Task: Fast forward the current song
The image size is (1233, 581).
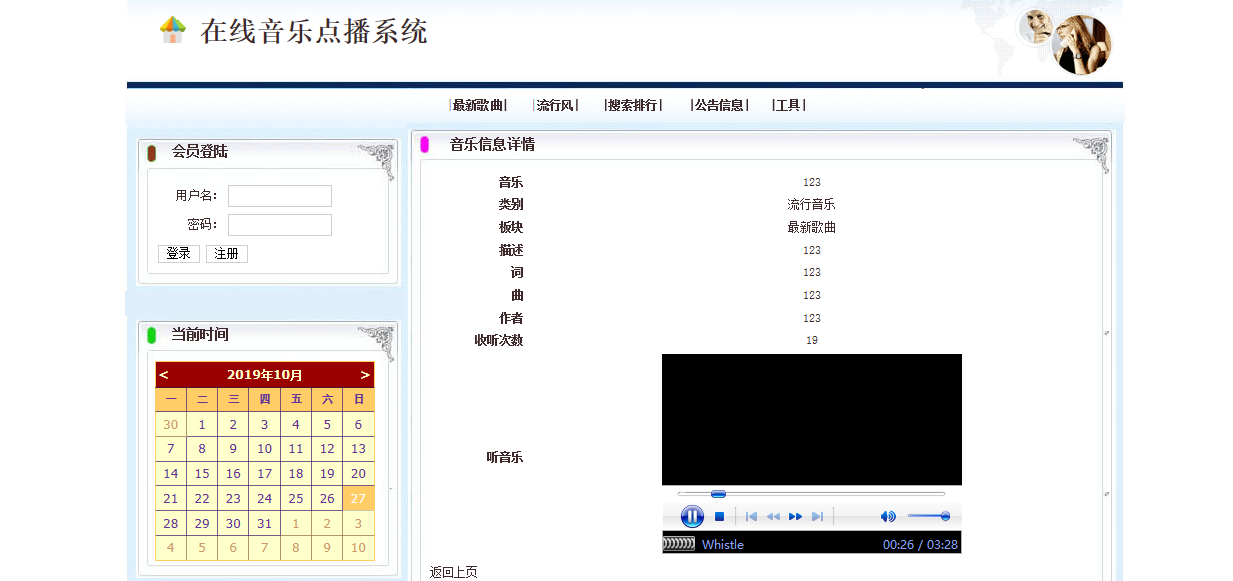Action: click(796, 516)
